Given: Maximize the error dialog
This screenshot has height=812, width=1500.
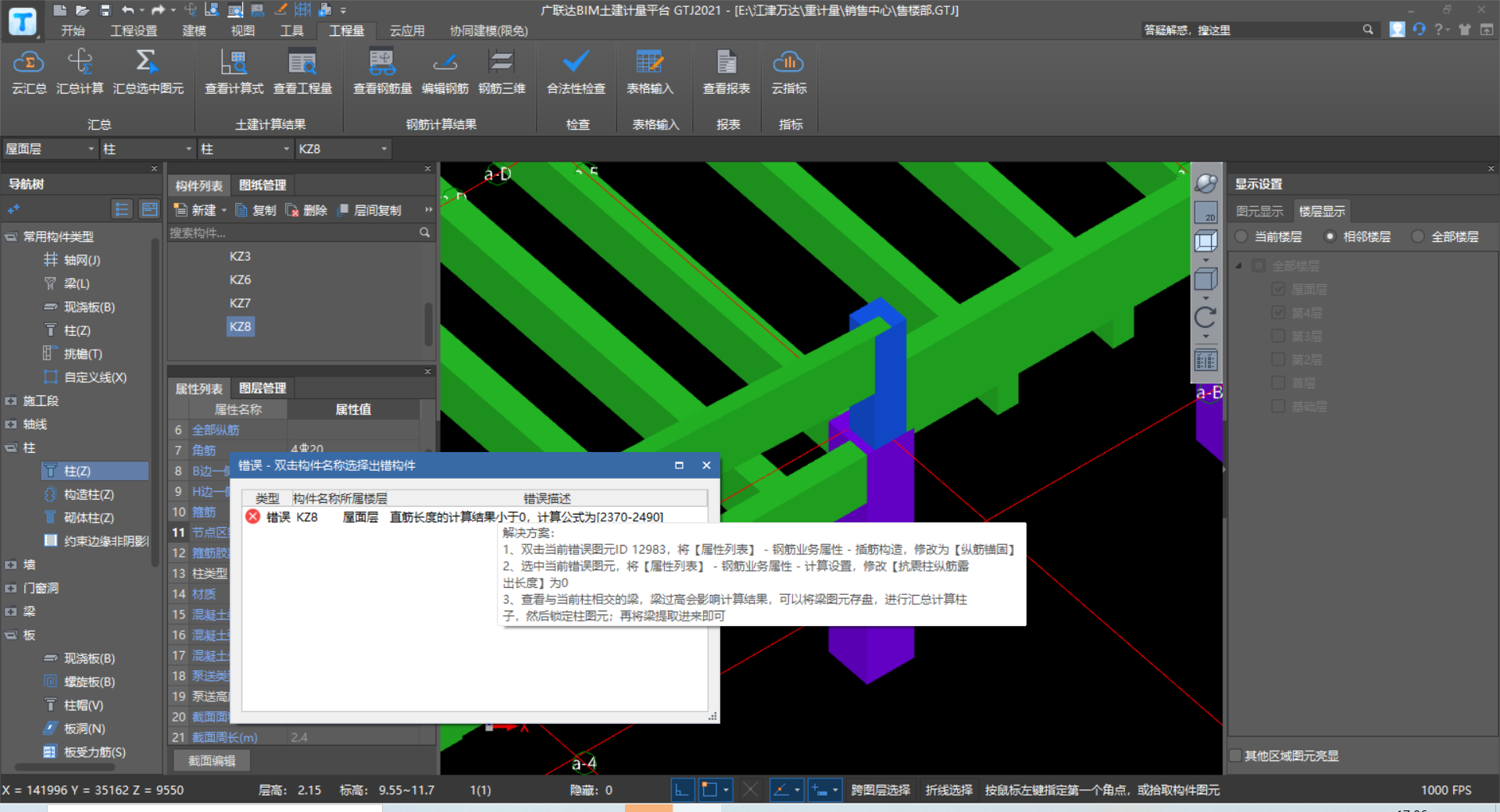Looking at the screenshot, I should pos(679,465).
